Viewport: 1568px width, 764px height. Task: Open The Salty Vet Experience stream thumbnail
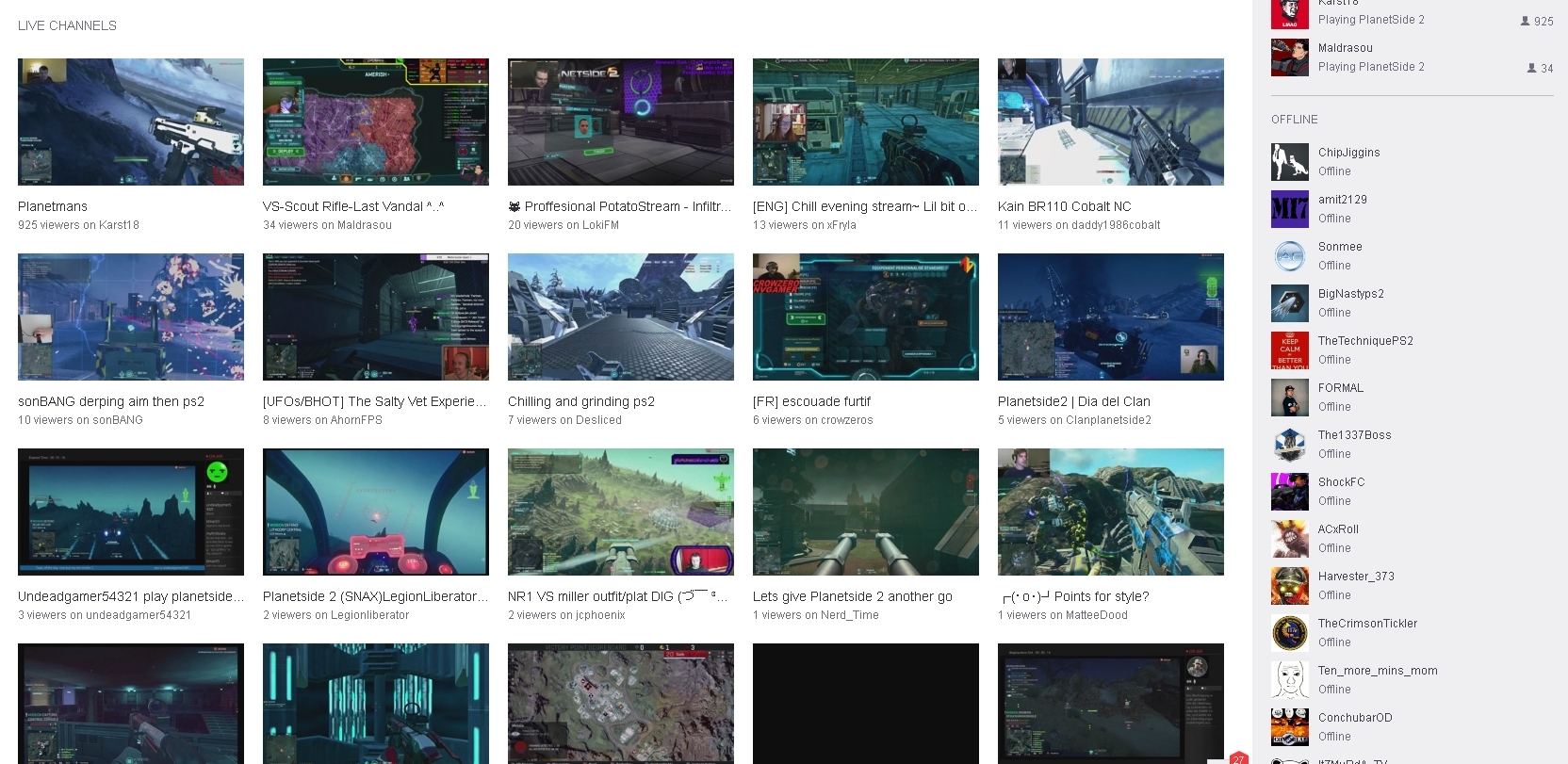tap(376, 317)
